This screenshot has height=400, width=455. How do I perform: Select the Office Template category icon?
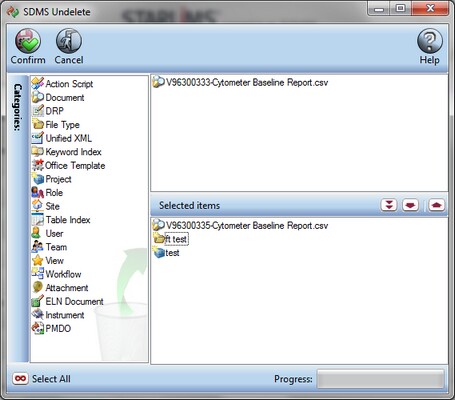pos(38,165)
